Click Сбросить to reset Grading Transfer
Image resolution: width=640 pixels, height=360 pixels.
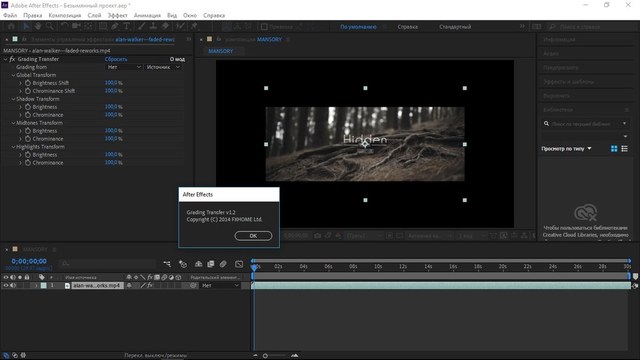point(116,59)
